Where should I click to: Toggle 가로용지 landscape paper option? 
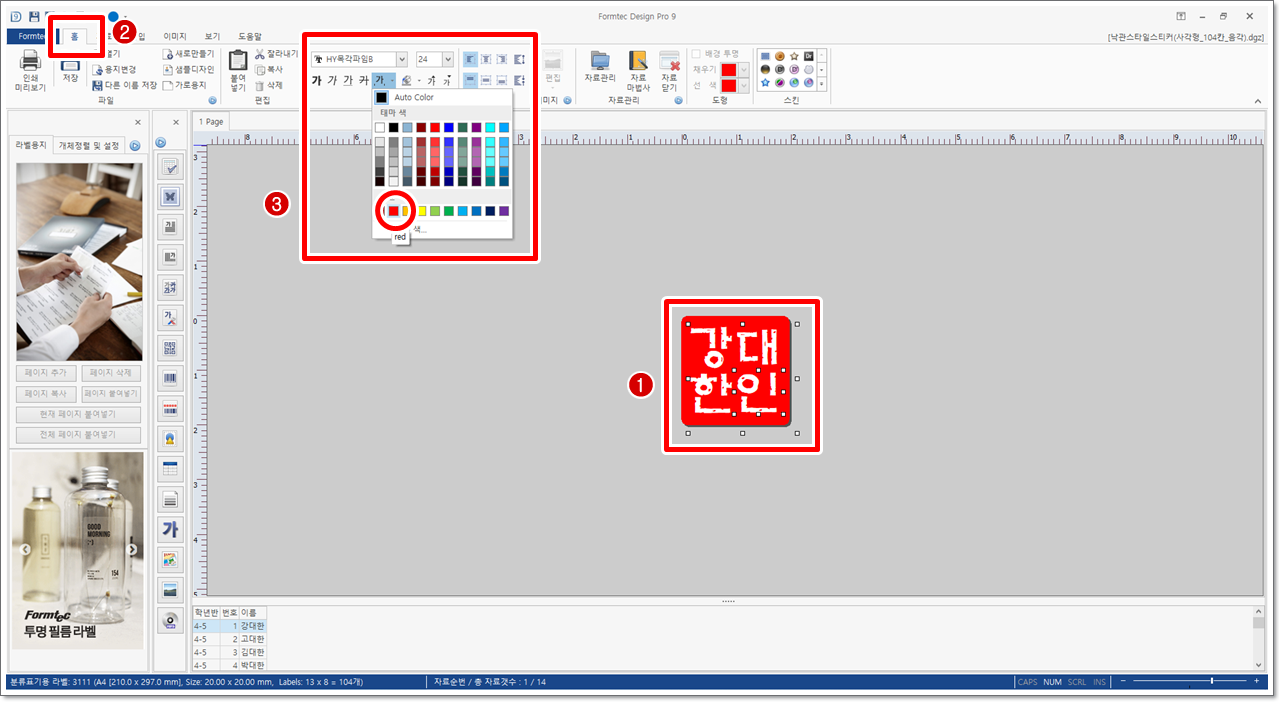tap(184, 86)
